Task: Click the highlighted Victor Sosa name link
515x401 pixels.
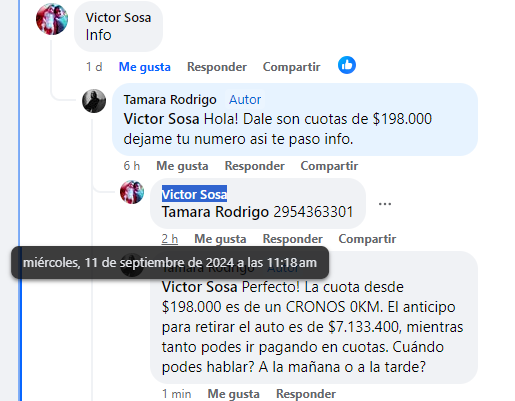Action: point(194,194)
